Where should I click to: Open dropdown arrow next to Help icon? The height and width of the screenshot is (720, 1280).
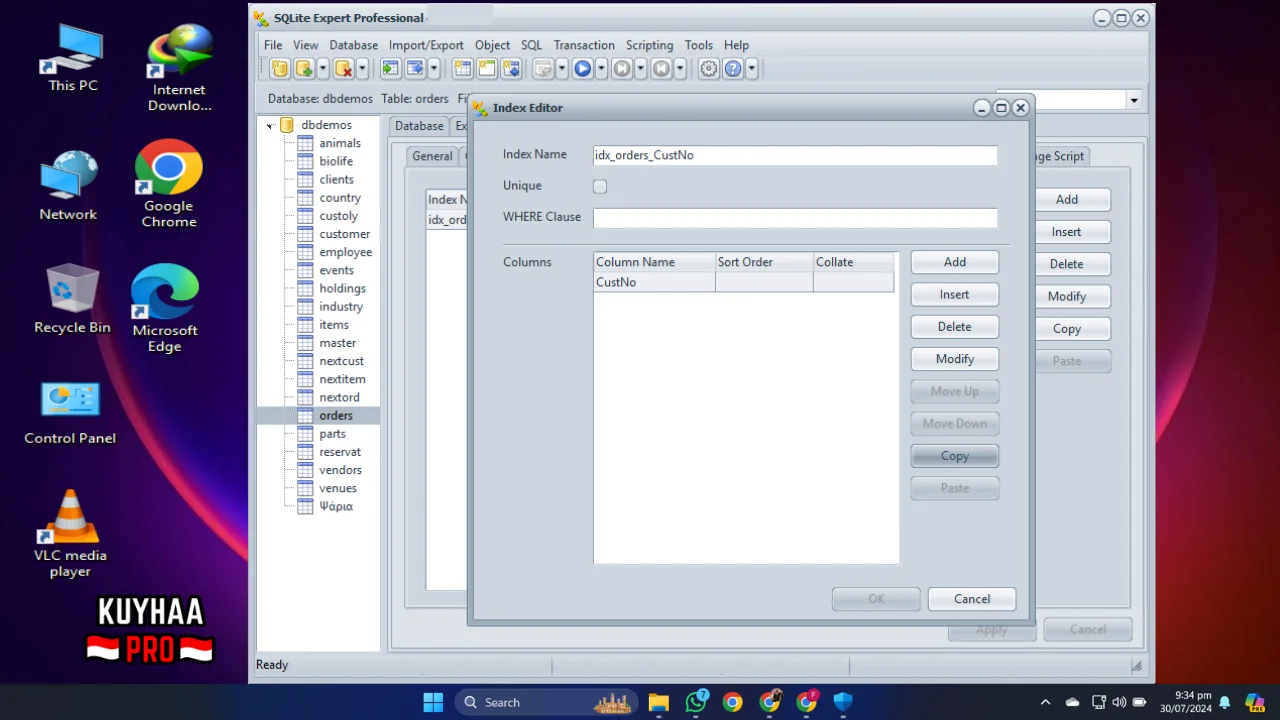[x=751, y=69]
